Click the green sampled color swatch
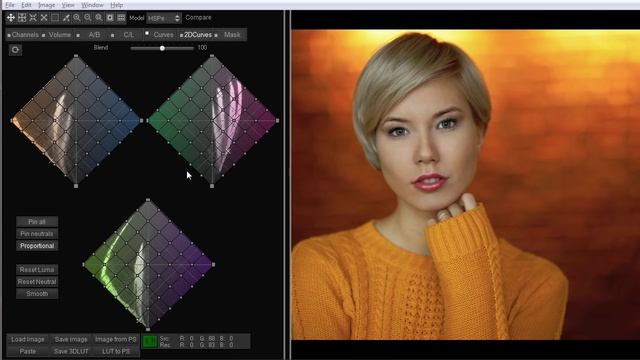Screen dimensions: 640x360 [149, 342]
